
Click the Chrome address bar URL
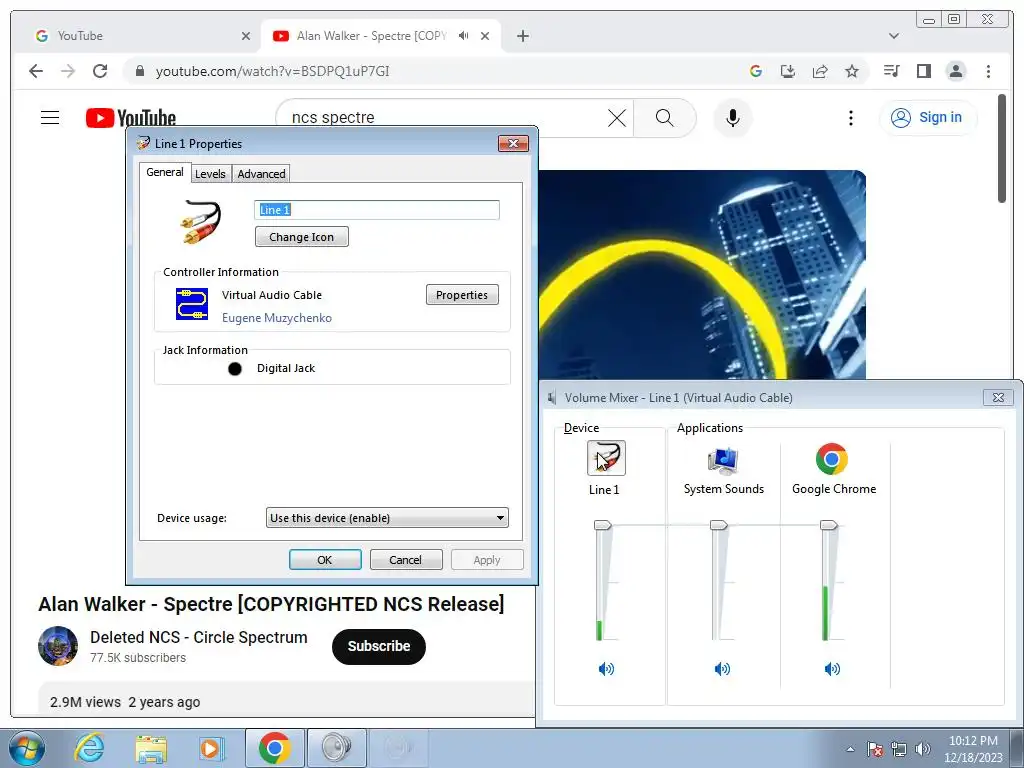point(272,71)
